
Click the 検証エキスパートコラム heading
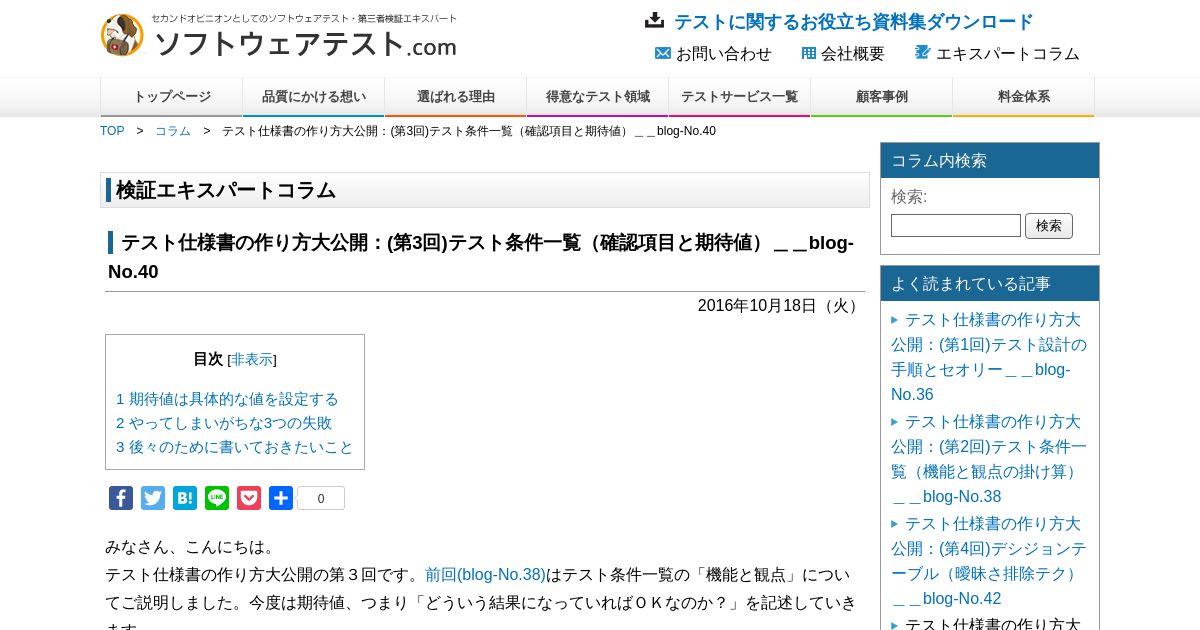coord(226,190)
